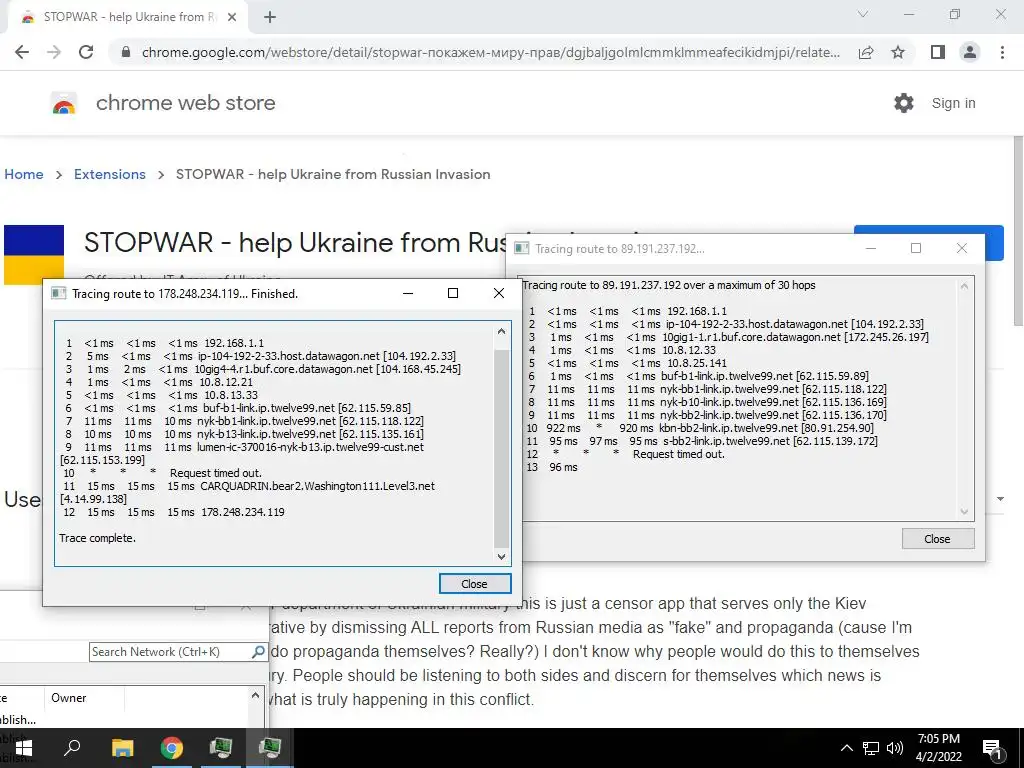Select 'Trace complete.' text line
Screen dimensions: 1024x768
pos(97,538)
